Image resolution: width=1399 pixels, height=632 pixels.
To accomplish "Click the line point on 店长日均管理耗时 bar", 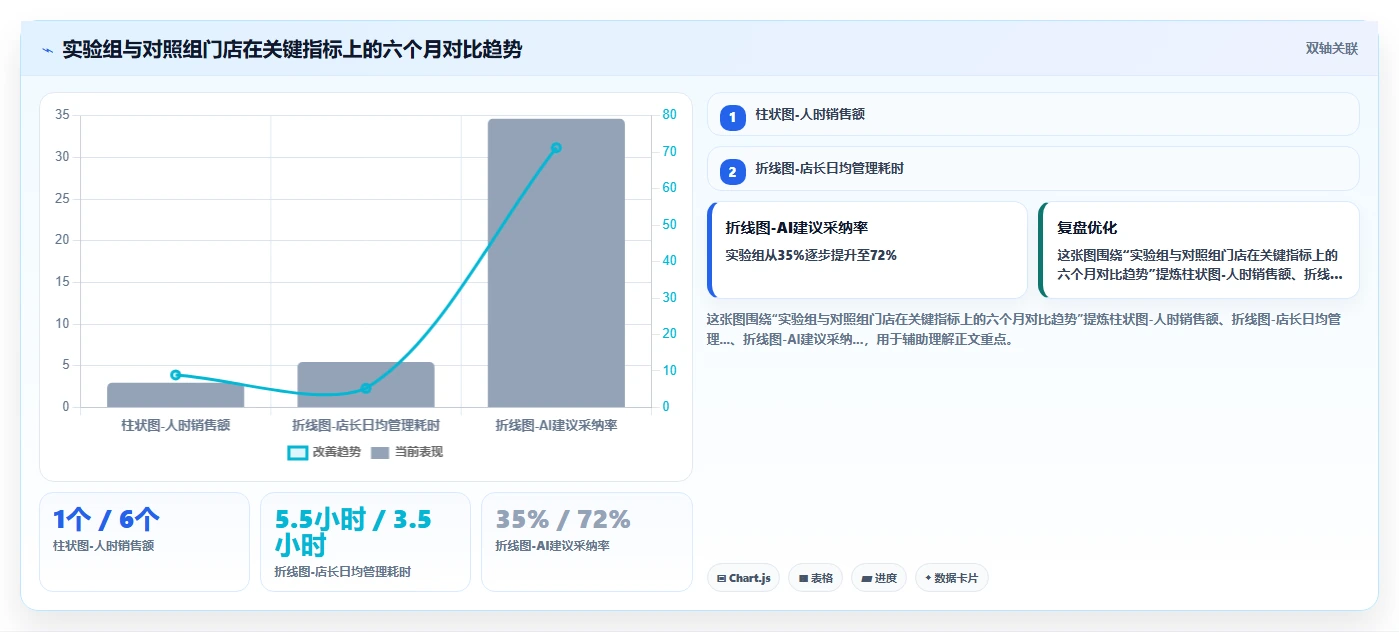I will point(366,388).
